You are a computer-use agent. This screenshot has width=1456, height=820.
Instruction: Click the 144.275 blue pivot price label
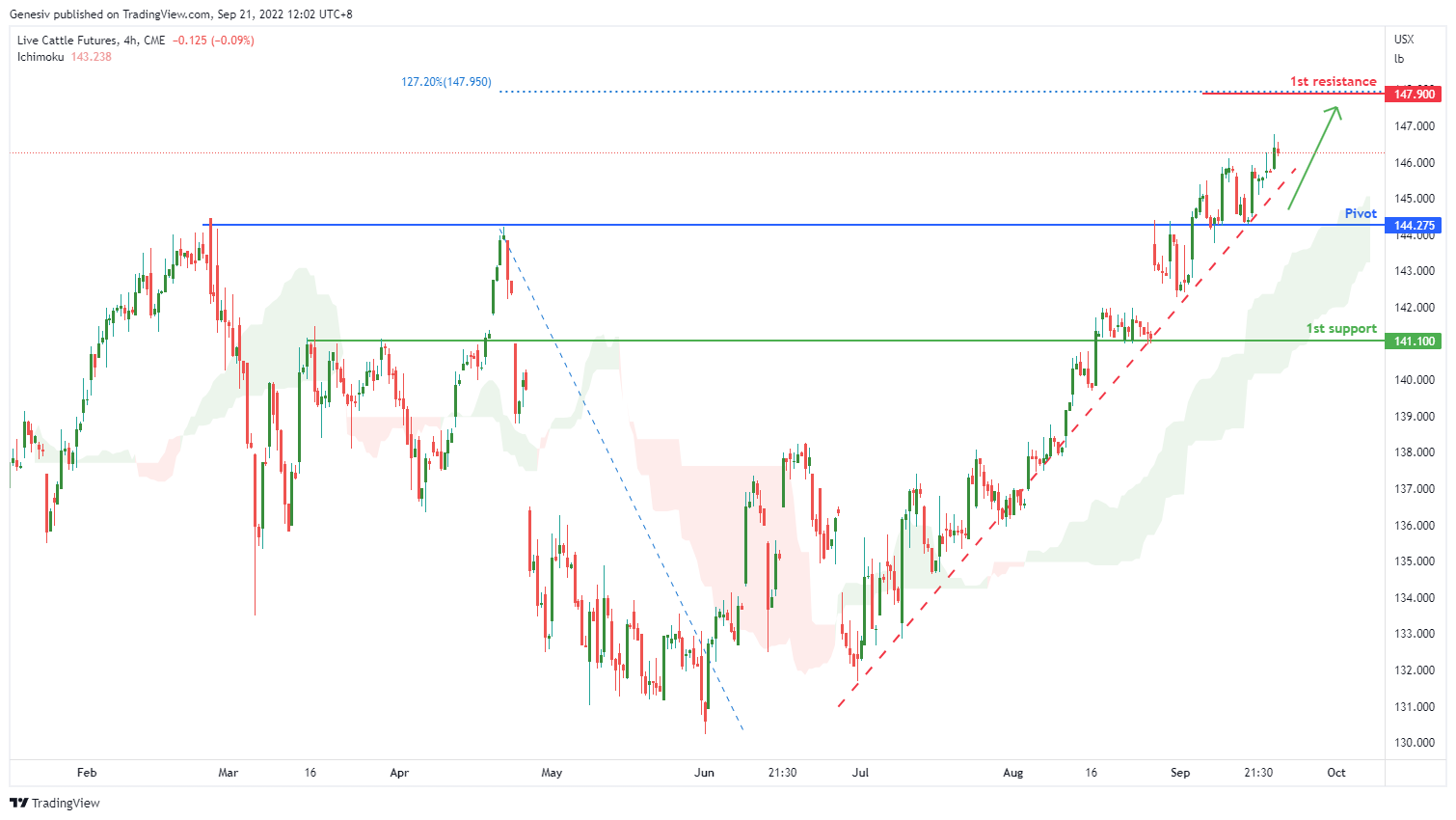pos(1414,225)
